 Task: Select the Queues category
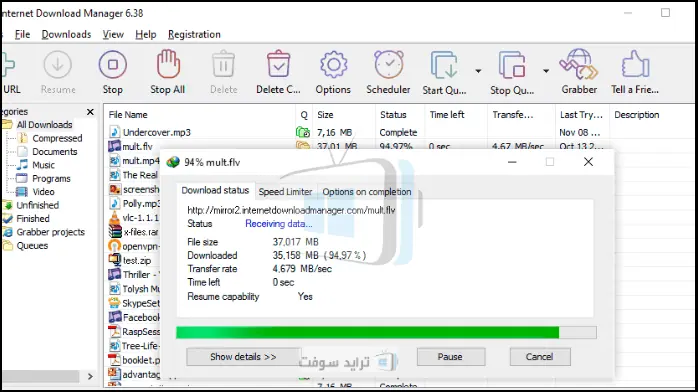tap(32, 246)
